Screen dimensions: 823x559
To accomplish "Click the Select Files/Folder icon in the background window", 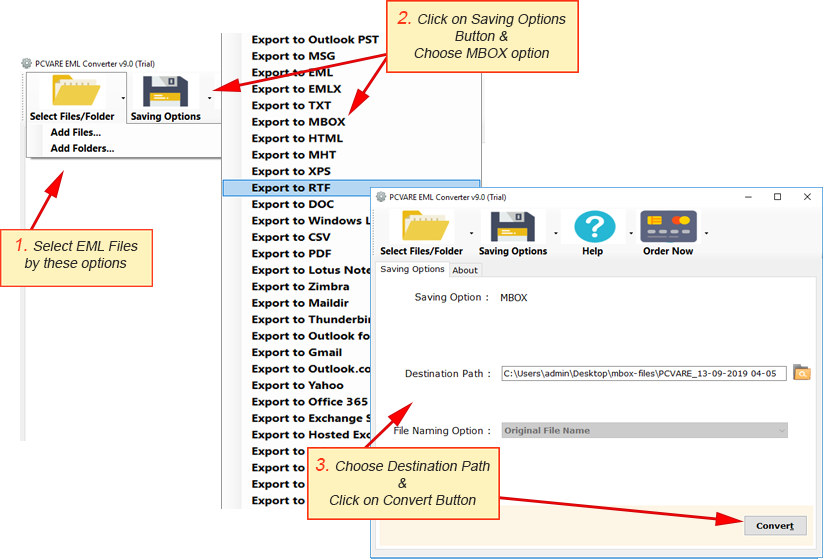I will (x=76, y=90).
